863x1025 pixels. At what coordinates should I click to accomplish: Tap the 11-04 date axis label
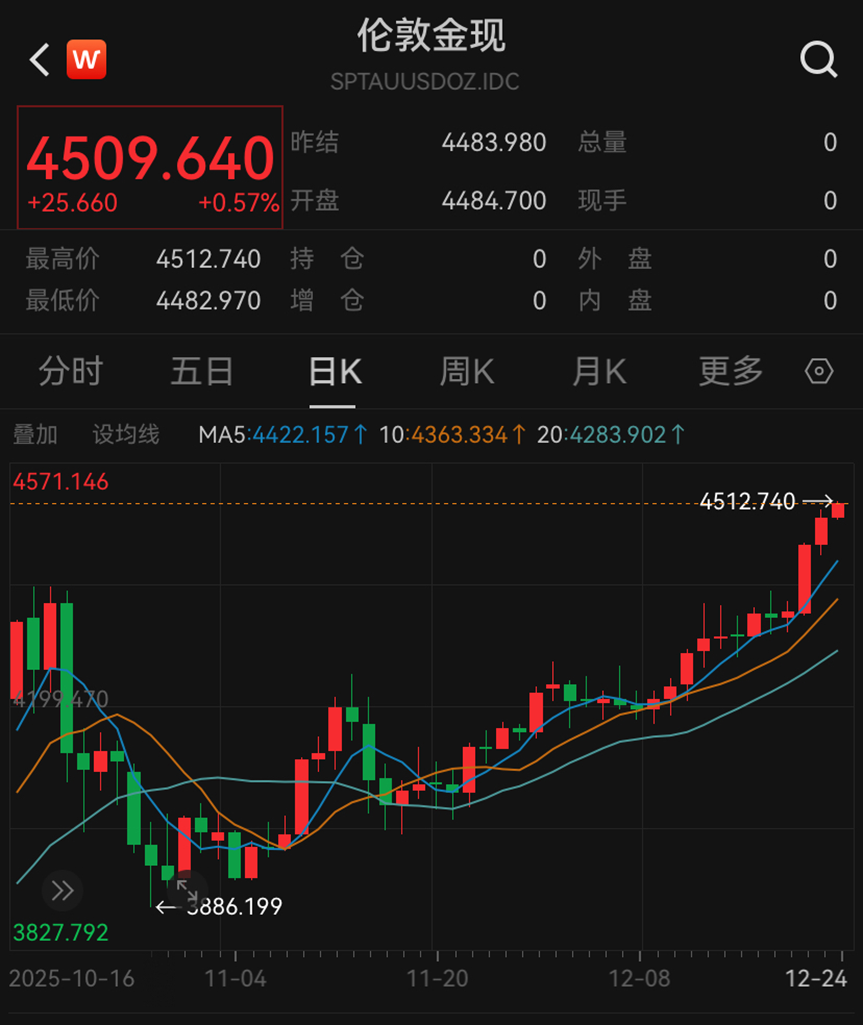click(235, 979)
